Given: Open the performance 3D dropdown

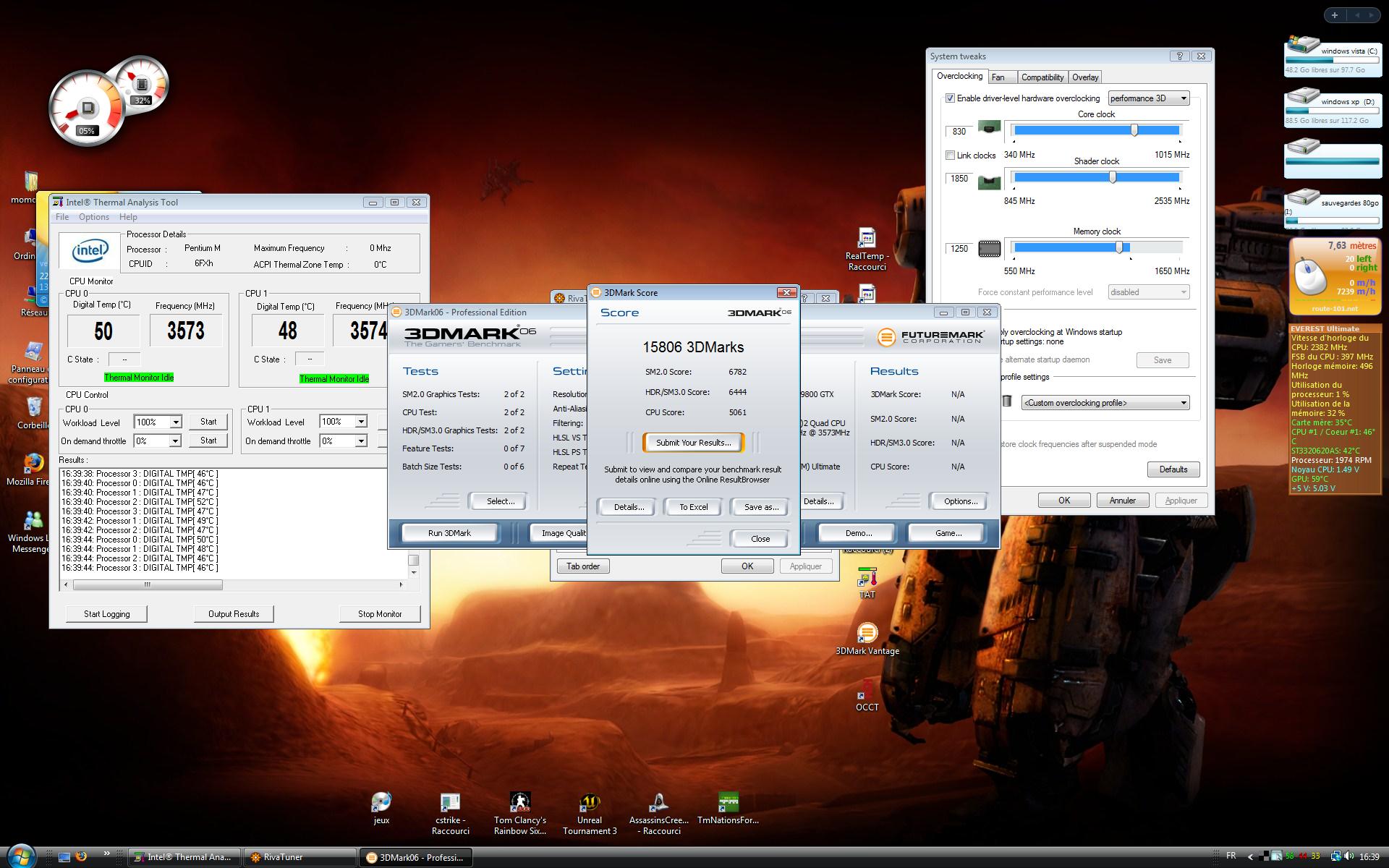Looking at the screenshot, I should [1149, 98].
